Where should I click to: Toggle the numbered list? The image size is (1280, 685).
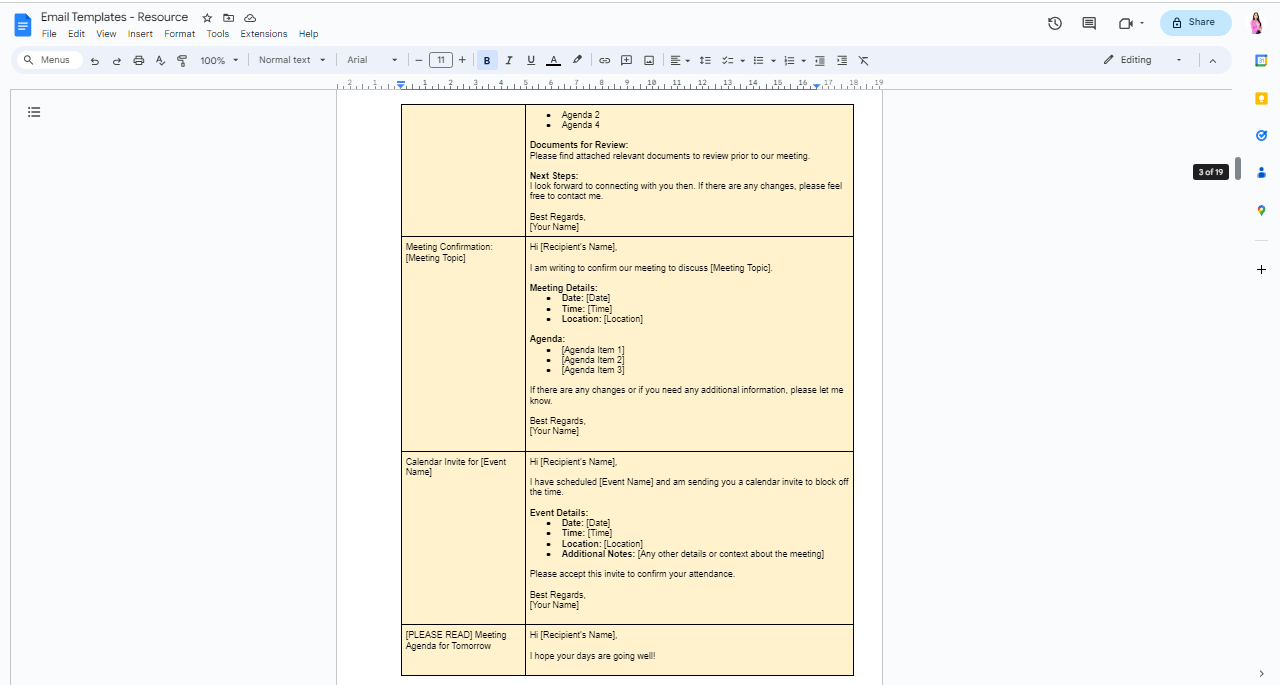point(789,60)
